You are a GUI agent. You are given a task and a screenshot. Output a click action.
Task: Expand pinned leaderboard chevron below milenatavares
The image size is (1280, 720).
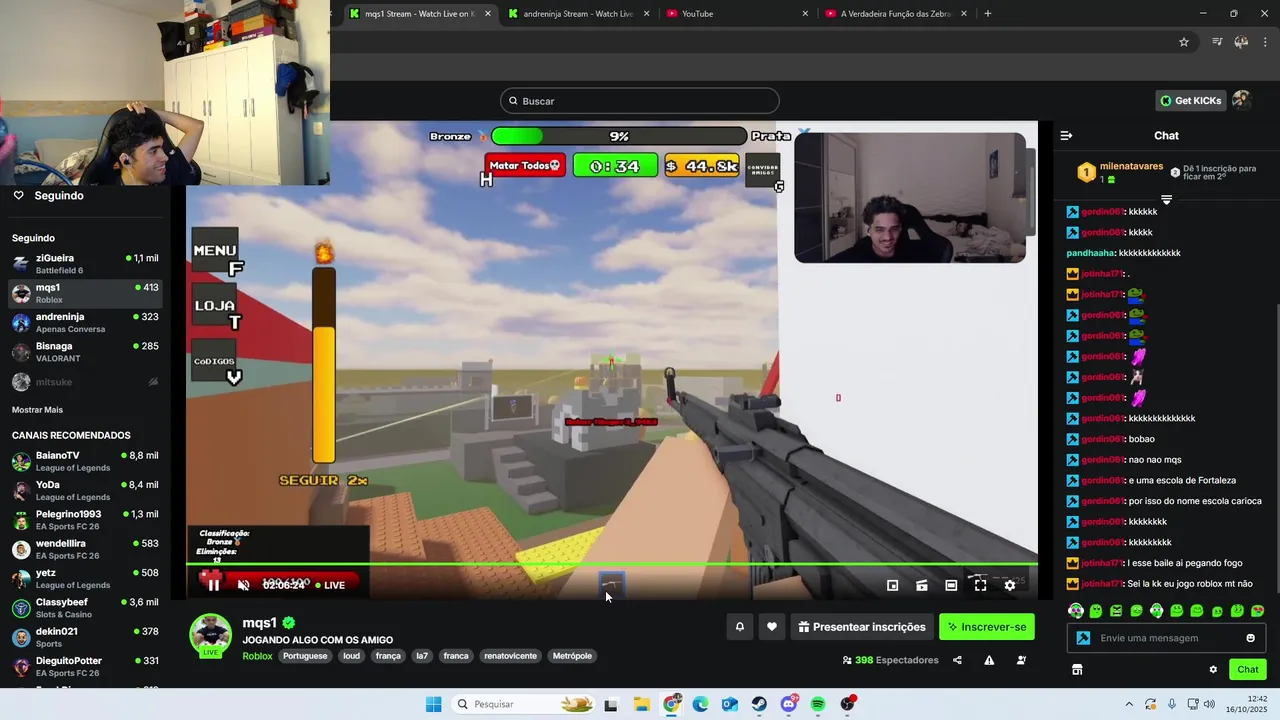[x=1166, y=200]
